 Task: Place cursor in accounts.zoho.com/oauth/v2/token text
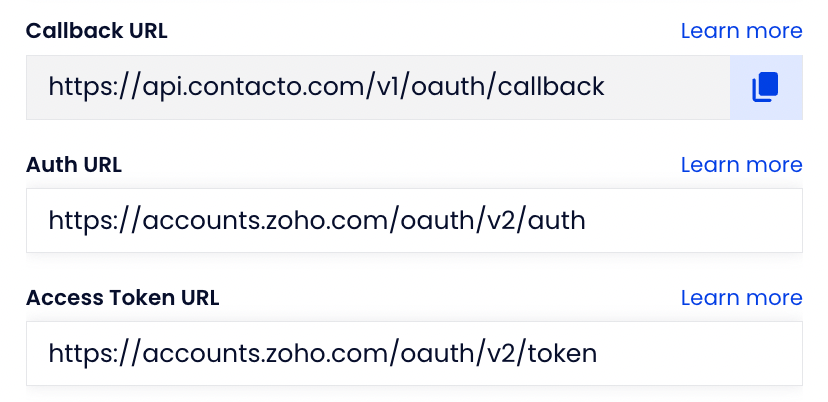[x=323, y=353]
